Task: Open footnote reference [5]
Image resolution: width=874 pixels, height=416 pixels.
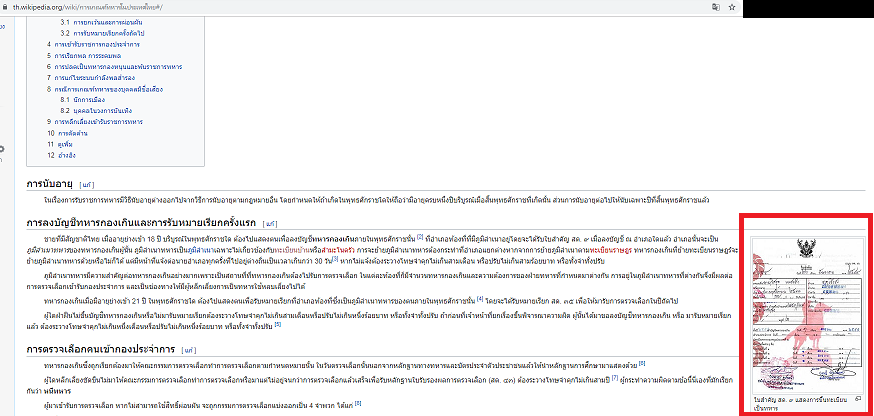Action: 277,323
